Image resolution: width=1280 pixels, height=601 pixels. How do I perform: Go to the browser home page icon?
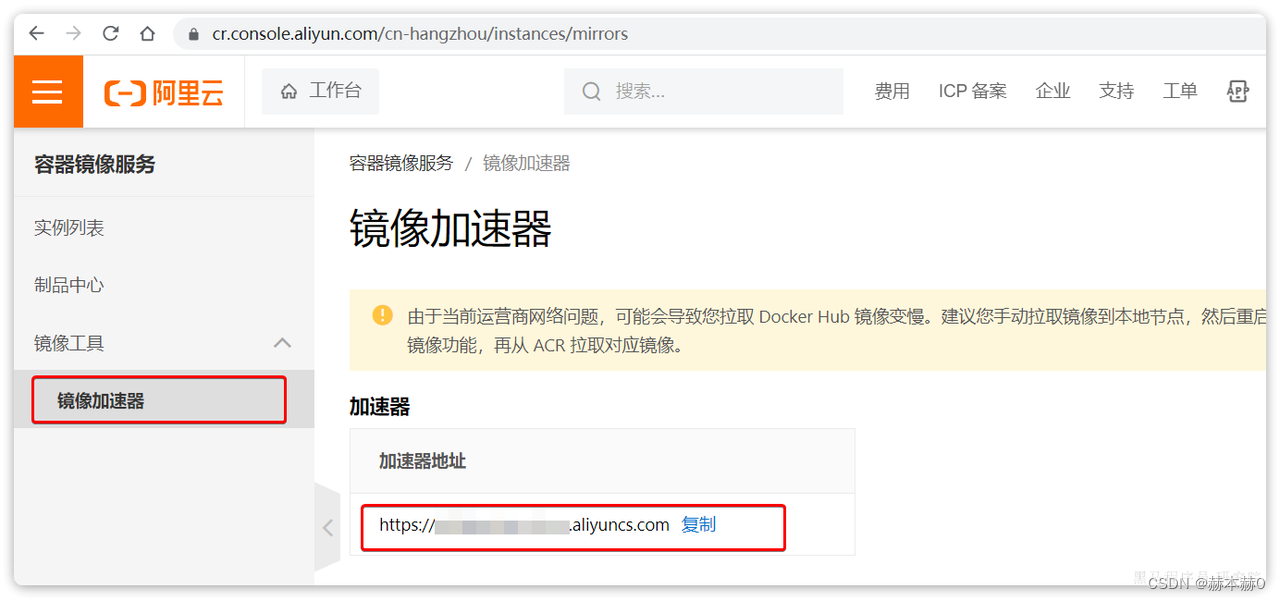pyautogui.click(x=147, y=33)
